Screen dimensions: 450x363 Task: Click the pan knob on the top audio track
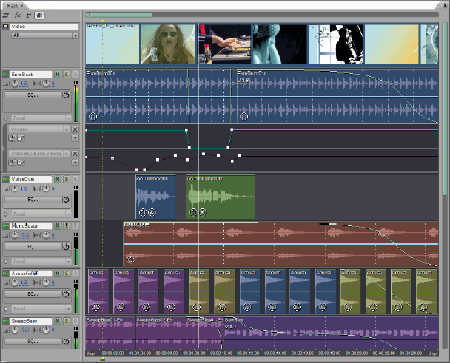pos(46,84)
